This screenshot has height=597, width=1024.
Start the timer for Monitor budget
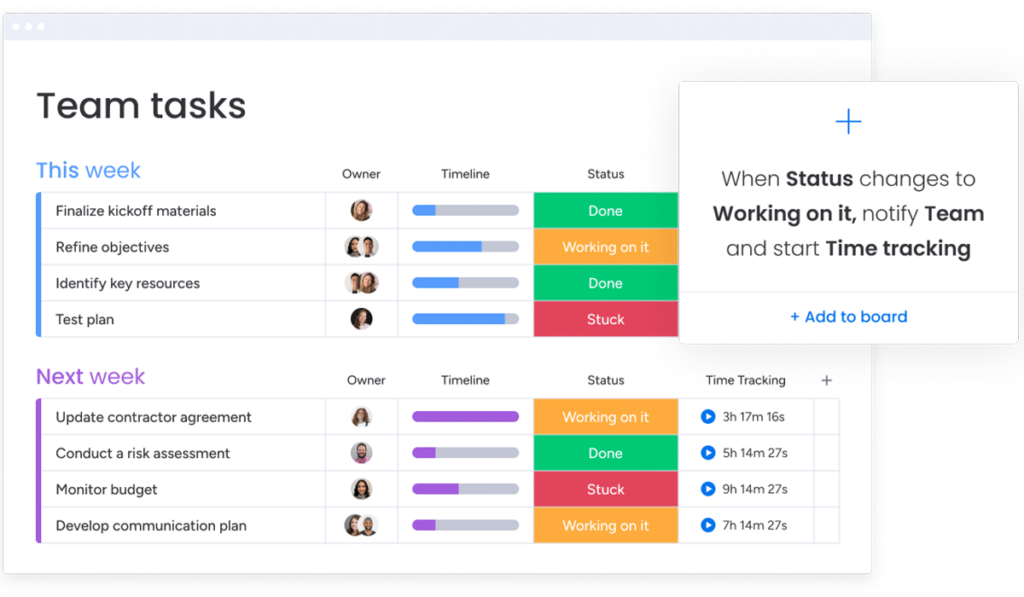click(708, 489)
